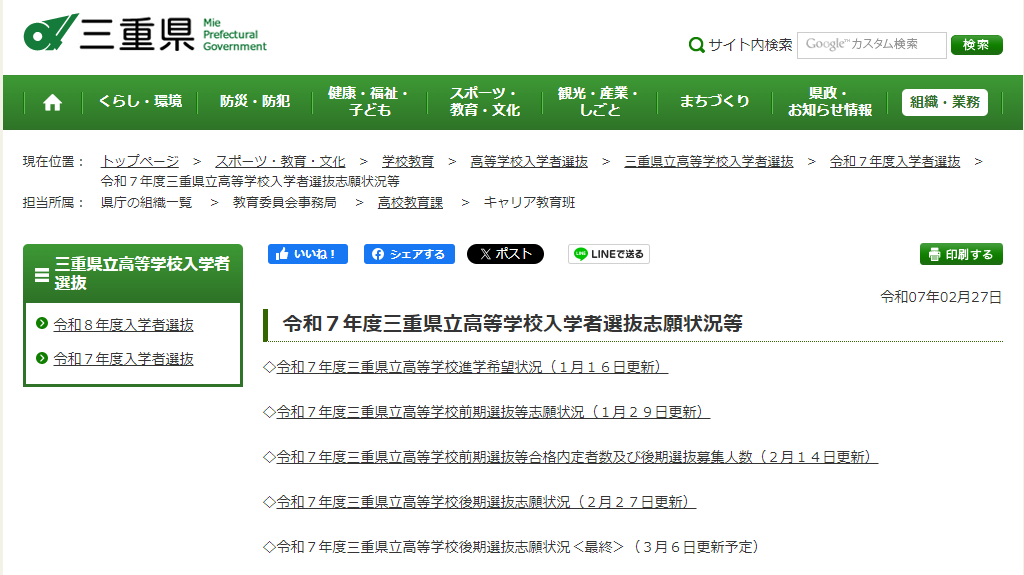Viewport: 1024px width, 575px height.
Task: Click breadcrumb text キャリア教育班
Action: point(529,203)
